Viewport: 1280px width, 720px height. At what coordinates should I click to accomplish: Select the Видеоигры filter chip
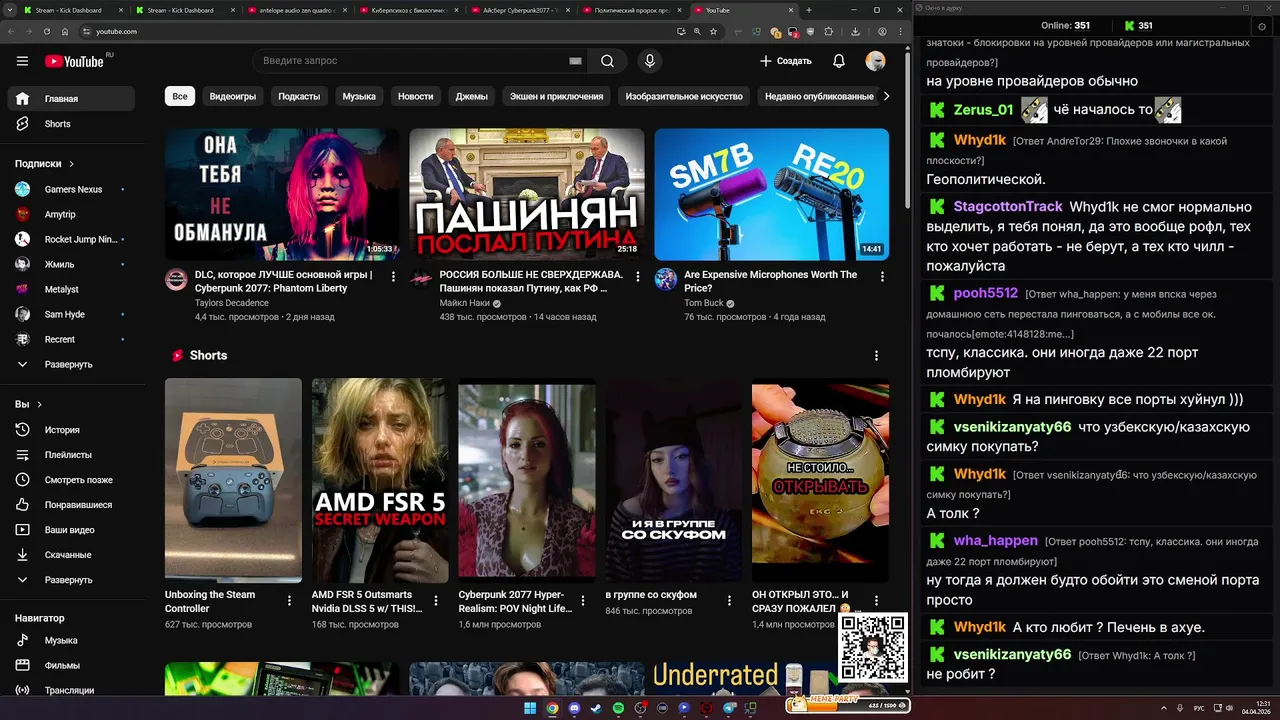(233, 96)
